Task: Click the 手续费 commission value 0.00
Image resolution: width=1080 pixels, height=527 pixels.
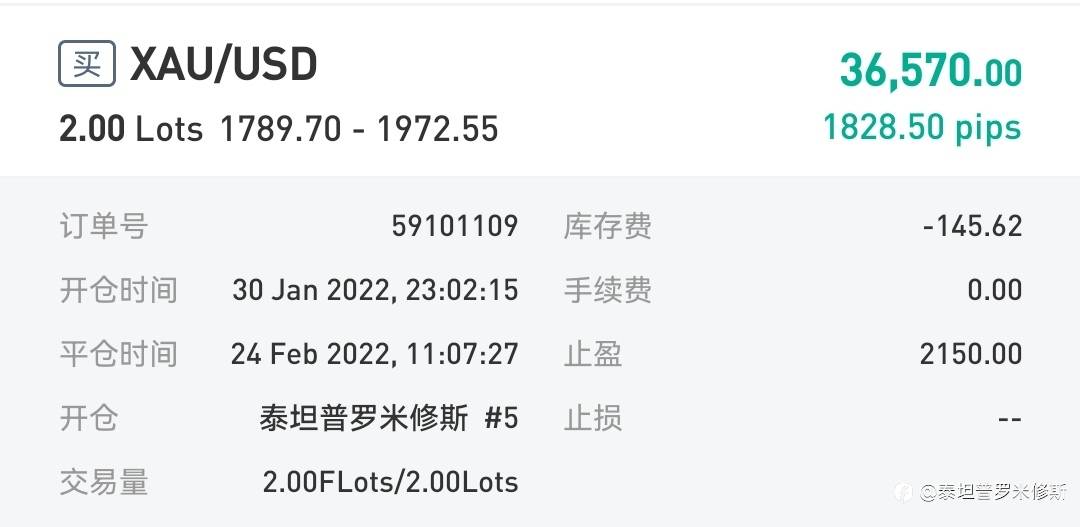Action: point(995,290)
